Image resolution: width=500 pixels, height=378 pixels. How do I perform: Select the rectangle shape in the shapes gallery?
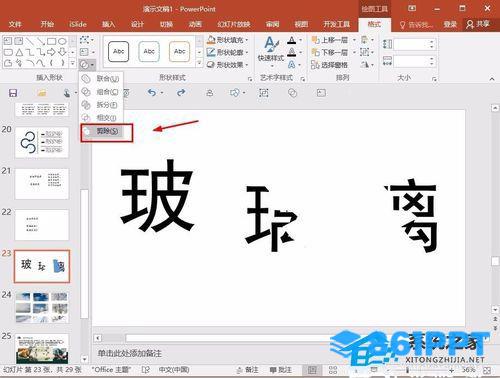[51, 41]
